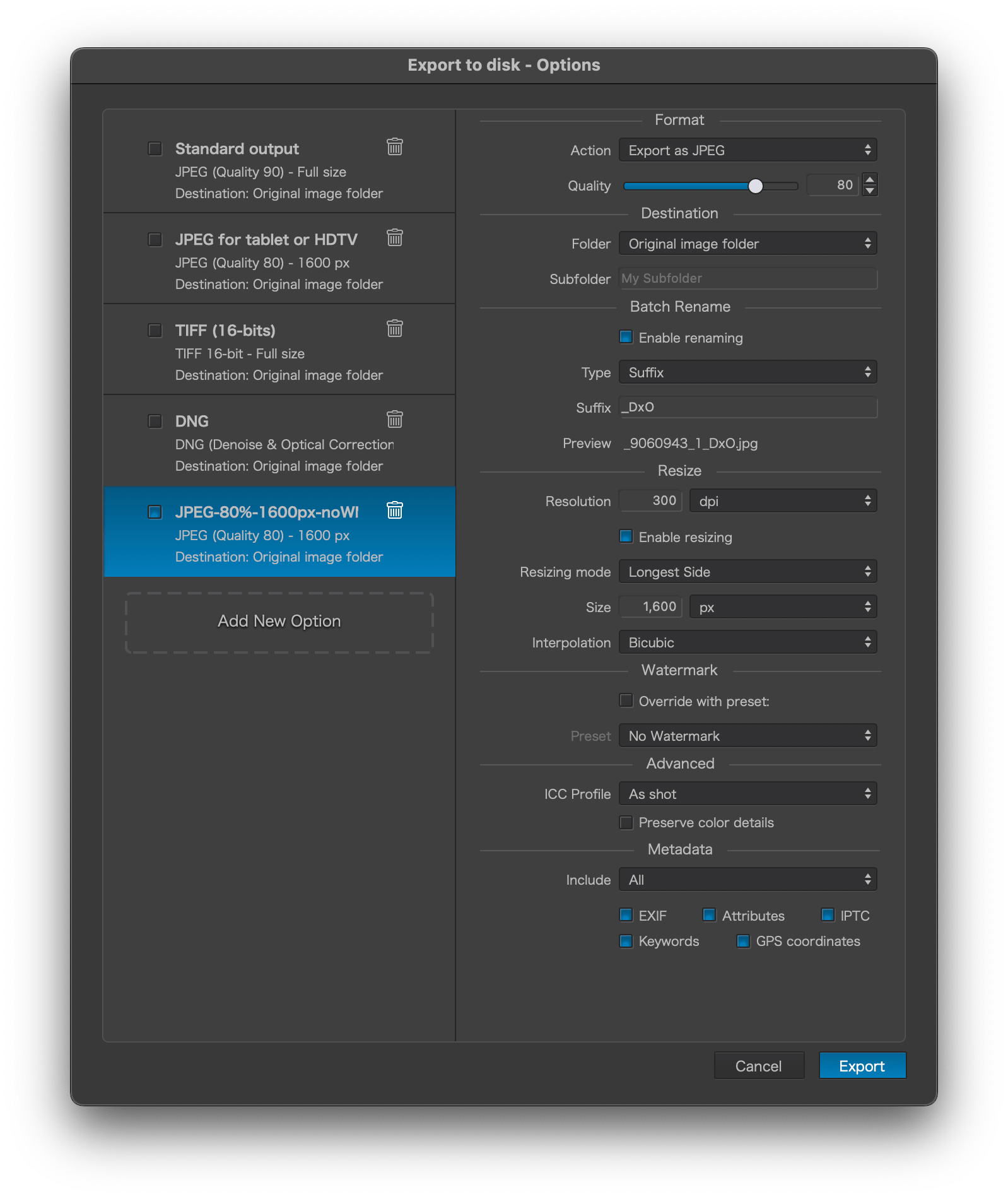Uncheck GPS coordinates metadata checkbox
The image size is (1008, 1199).
(744, 942)
